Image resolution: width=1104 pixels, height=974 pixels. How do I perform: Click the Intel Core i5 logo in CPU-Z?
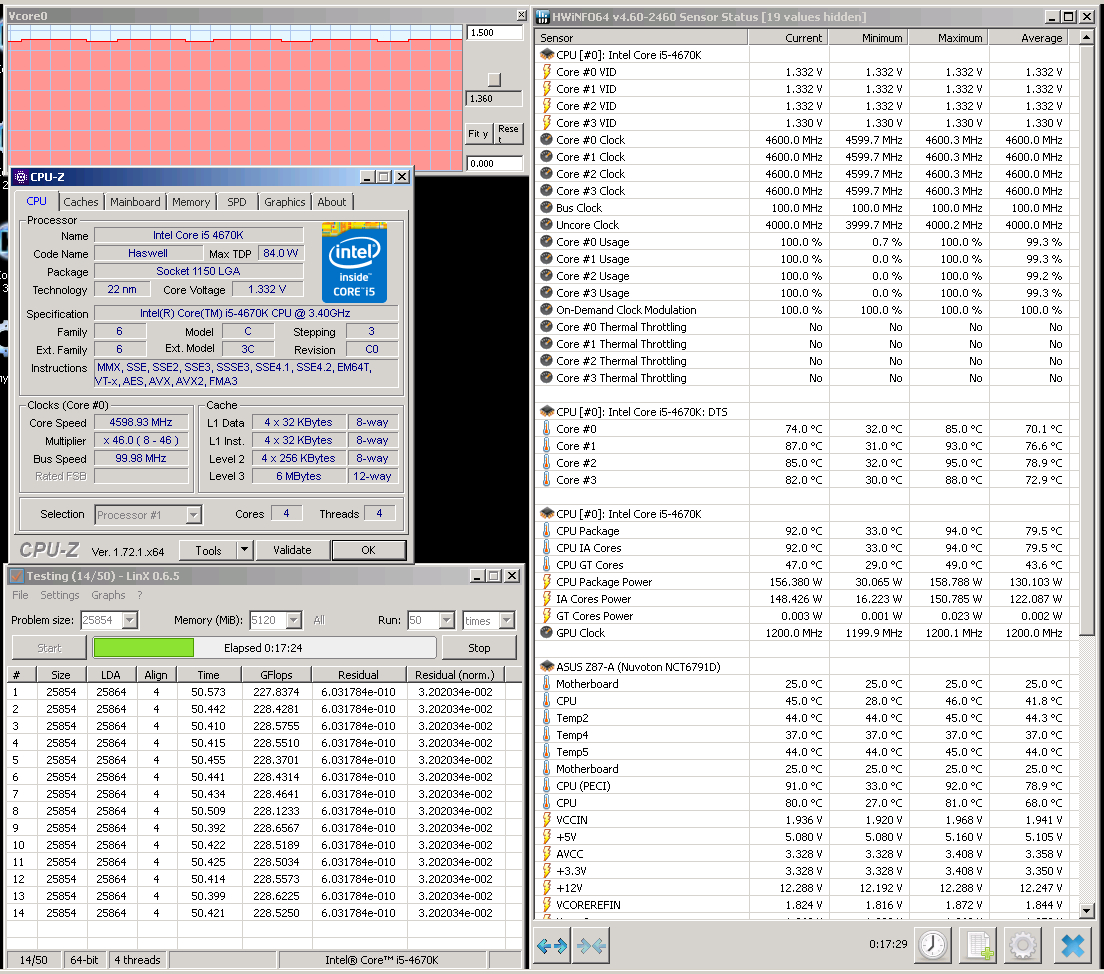pyautogui.click(x=354, y=263)
